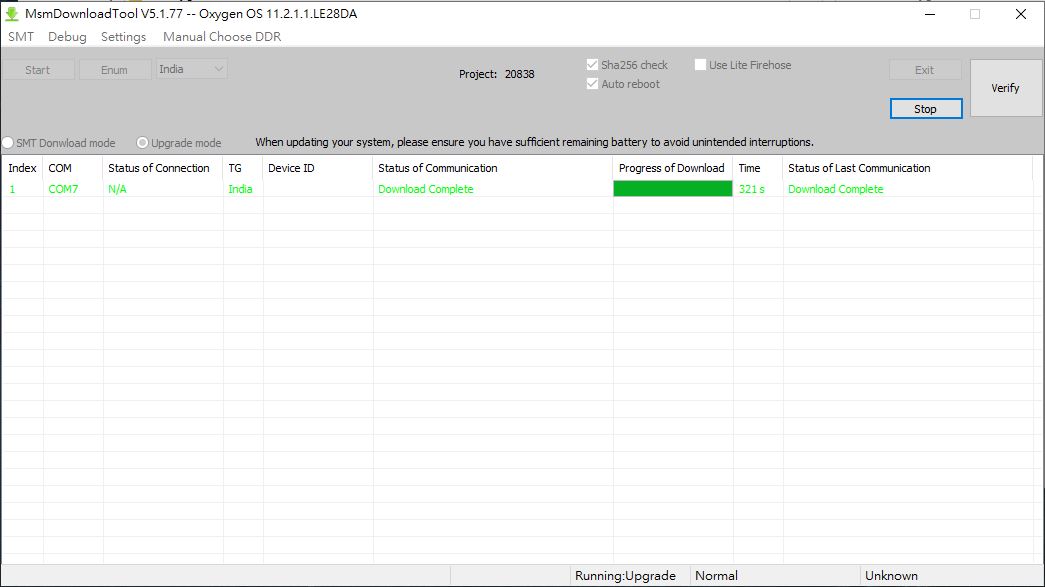Screen dimensions: 1045x587
Task: Click the green download progress bar
Action: point(672,189)
